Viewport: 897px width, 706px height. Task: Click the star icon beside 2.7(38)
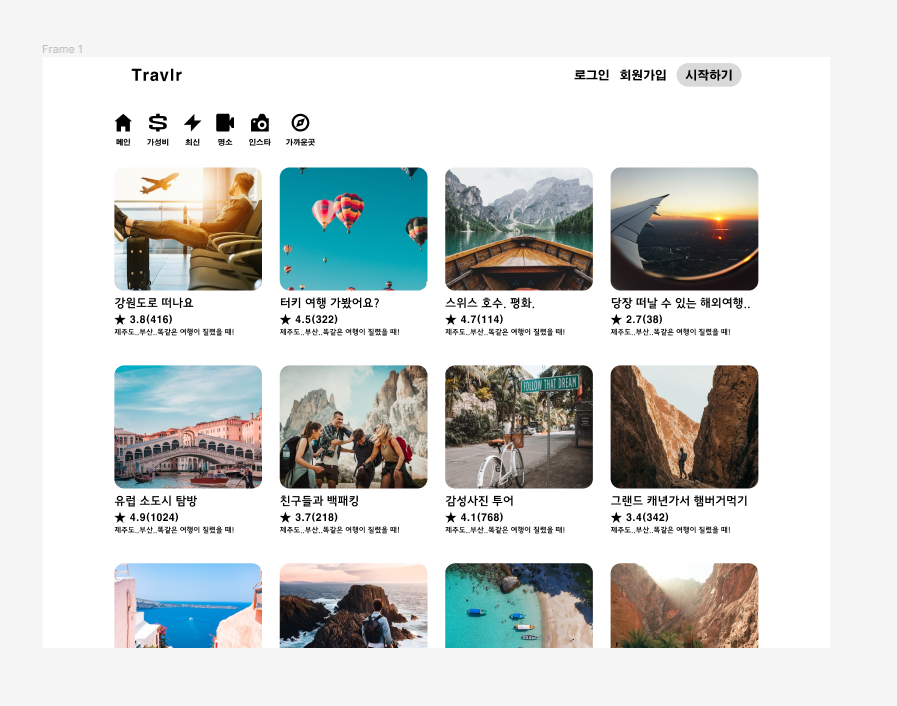[x=616, y=319]
